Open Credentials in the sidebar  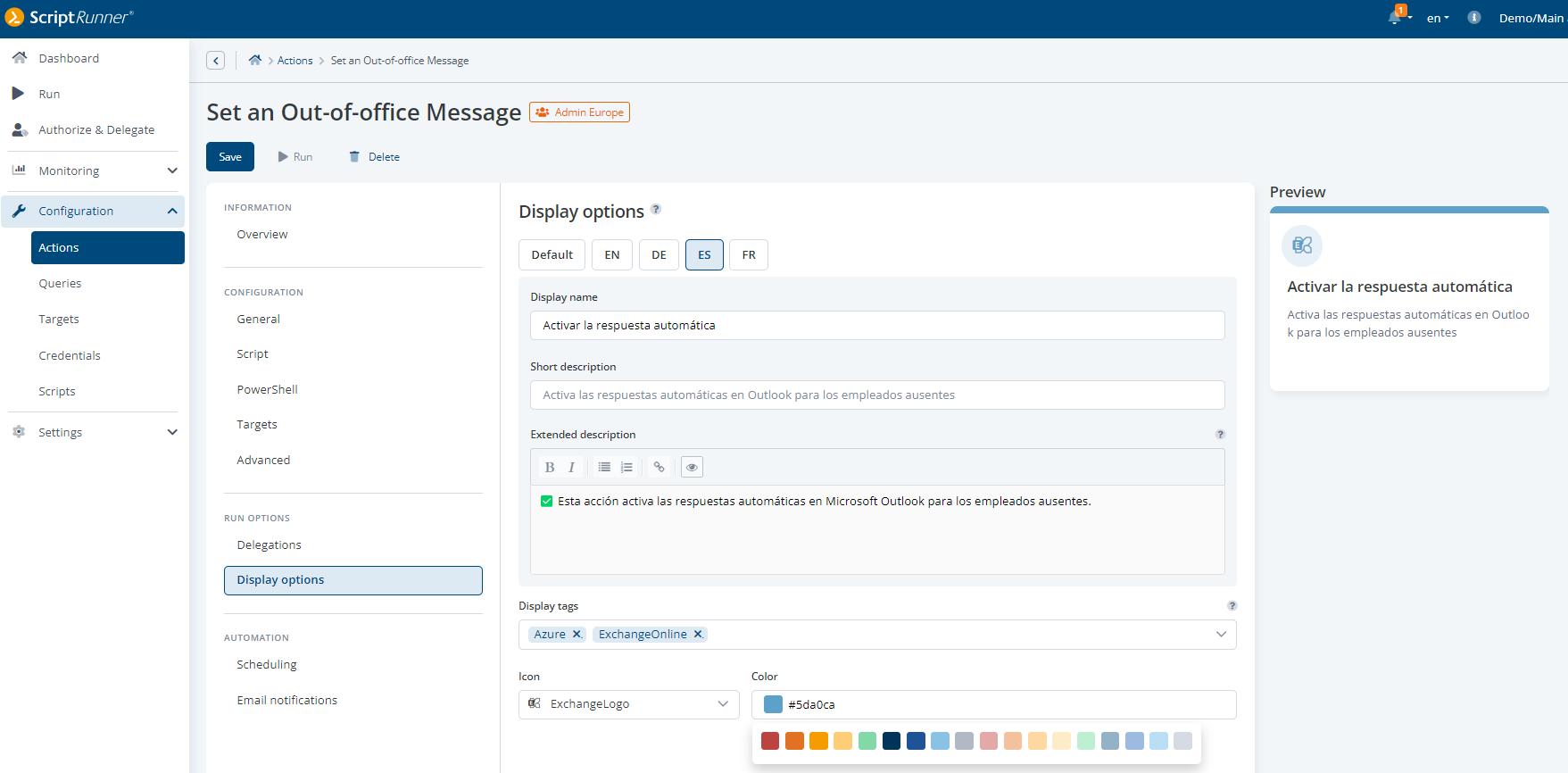click(70, 355)
